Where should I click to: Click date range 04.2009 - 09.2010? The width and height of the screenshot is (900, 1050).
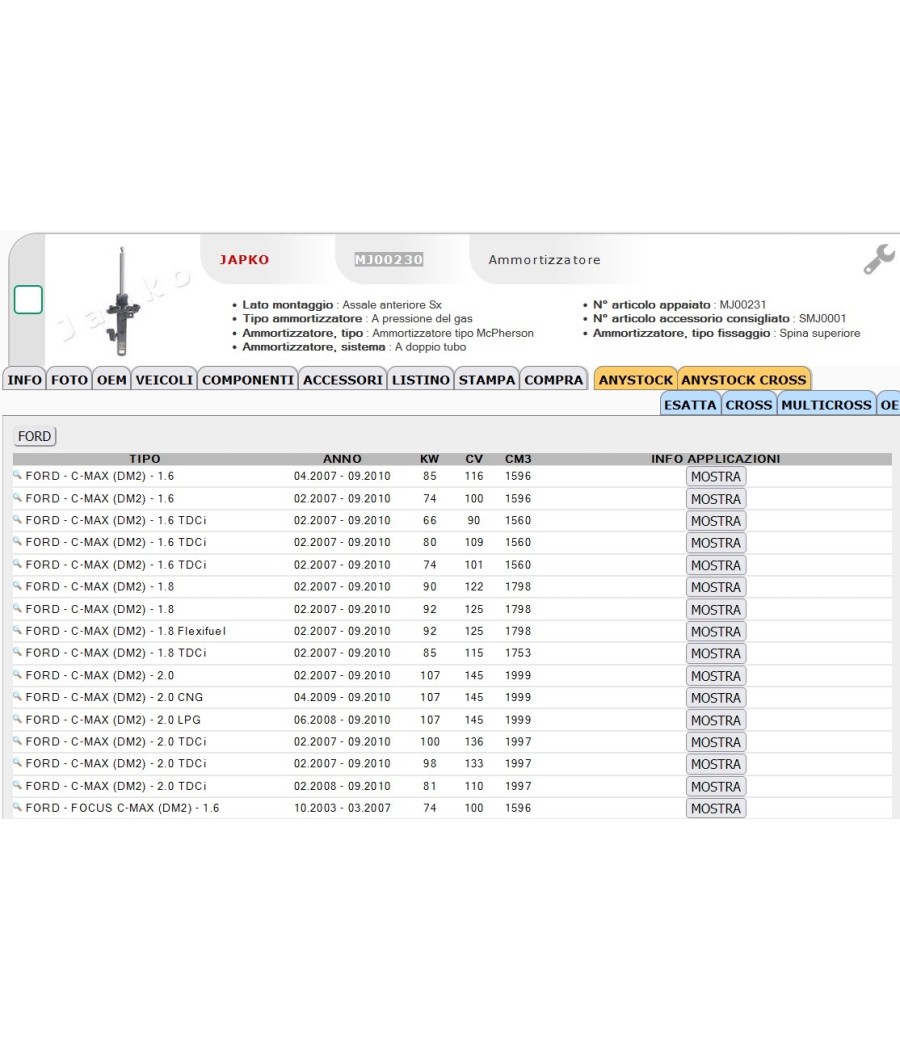[x=342, y=697]
